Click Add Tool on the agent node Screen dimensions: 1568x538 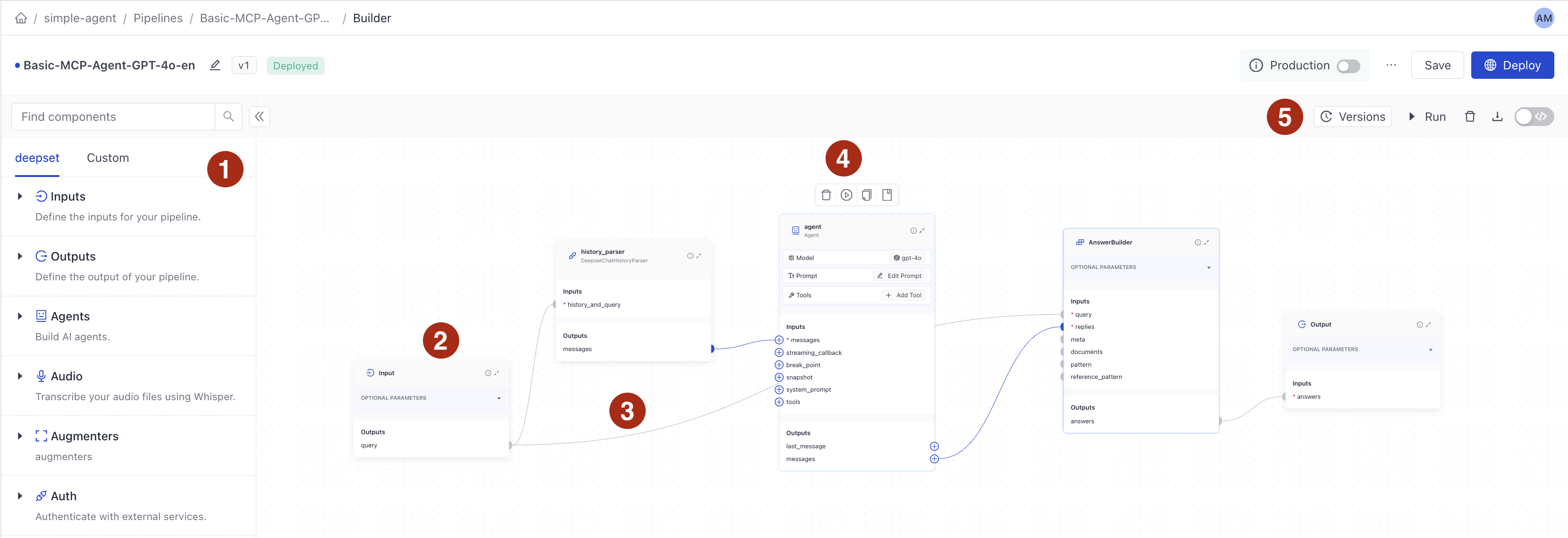[x=904, y=294]
